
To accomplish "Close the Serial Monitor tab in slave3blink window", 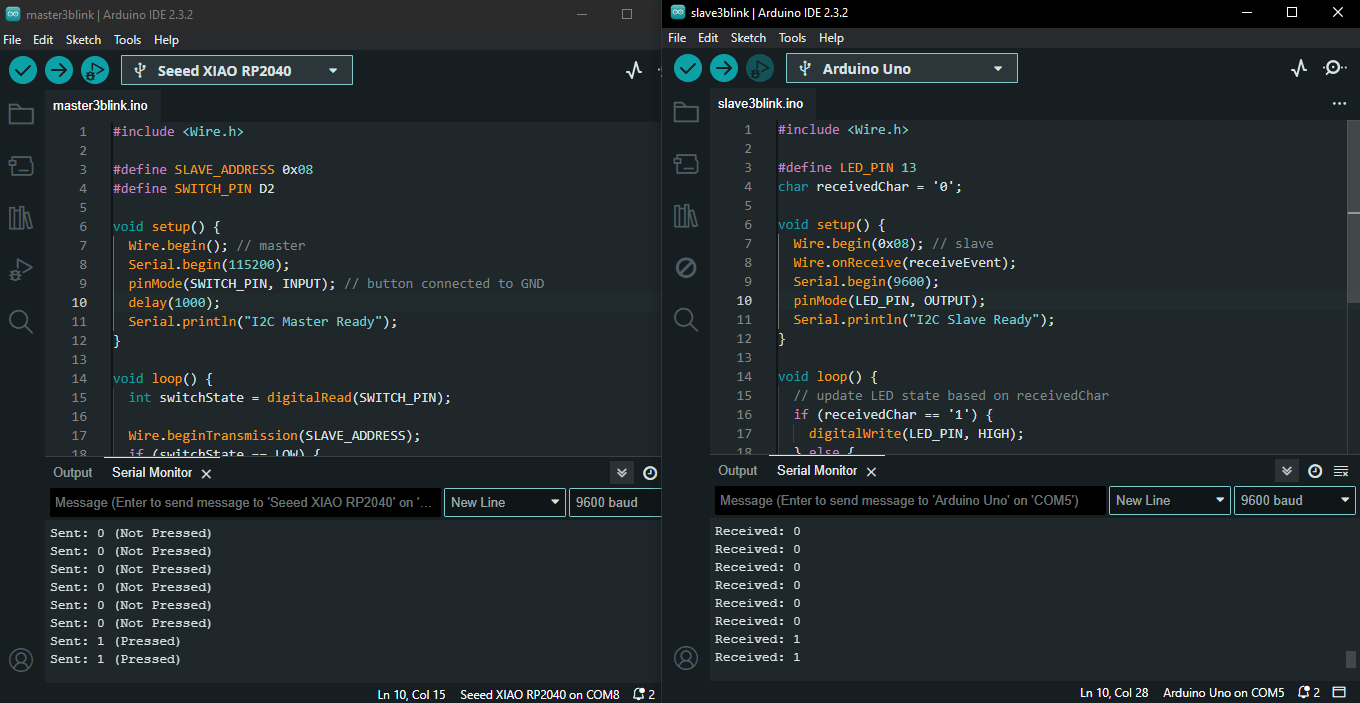I will (871, 471).
